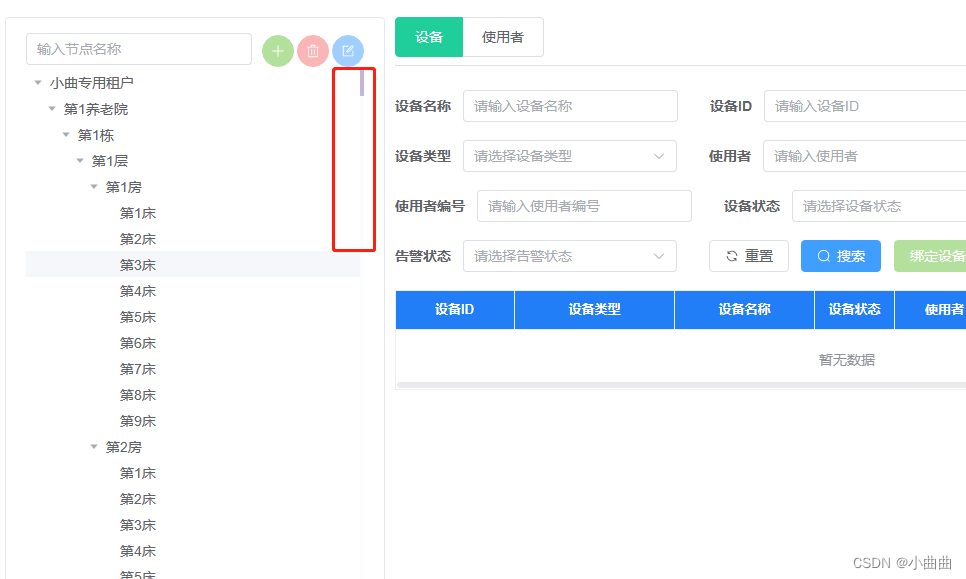Click the 重置 reset button
The image size is (966, 579).
749,256
